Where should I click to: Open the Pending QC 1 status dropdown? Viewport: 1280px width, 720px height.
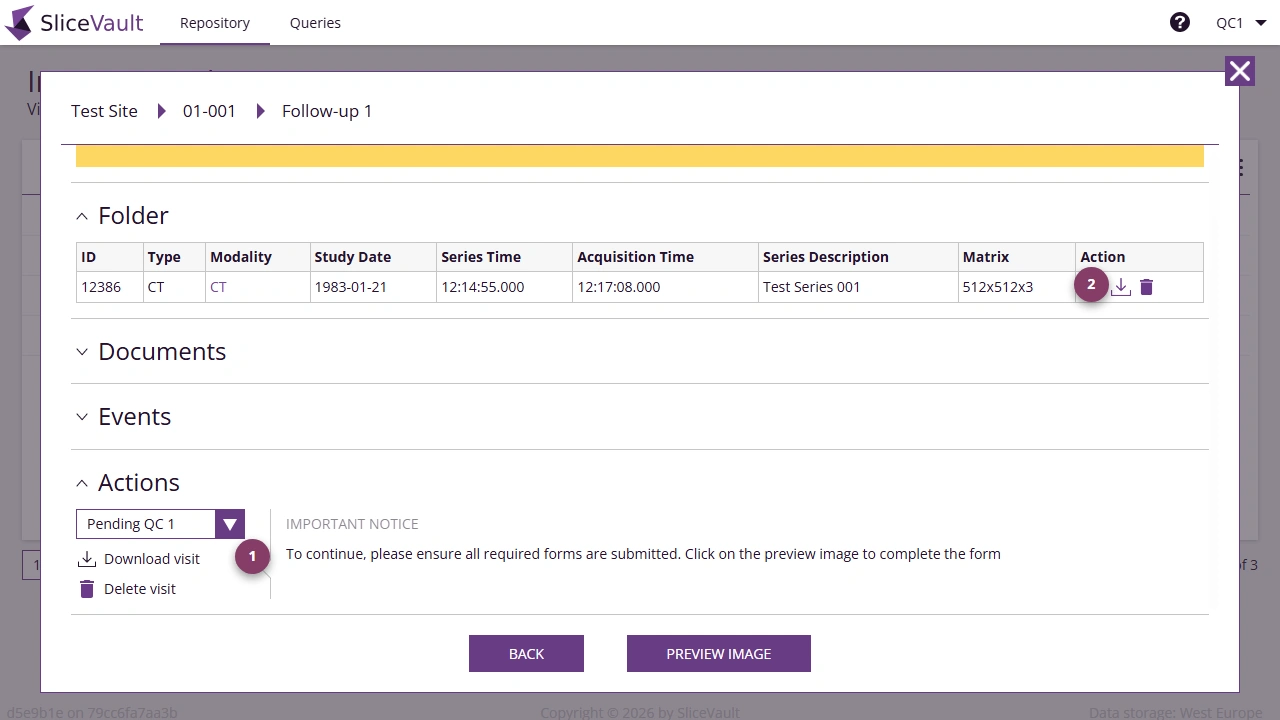229,523
